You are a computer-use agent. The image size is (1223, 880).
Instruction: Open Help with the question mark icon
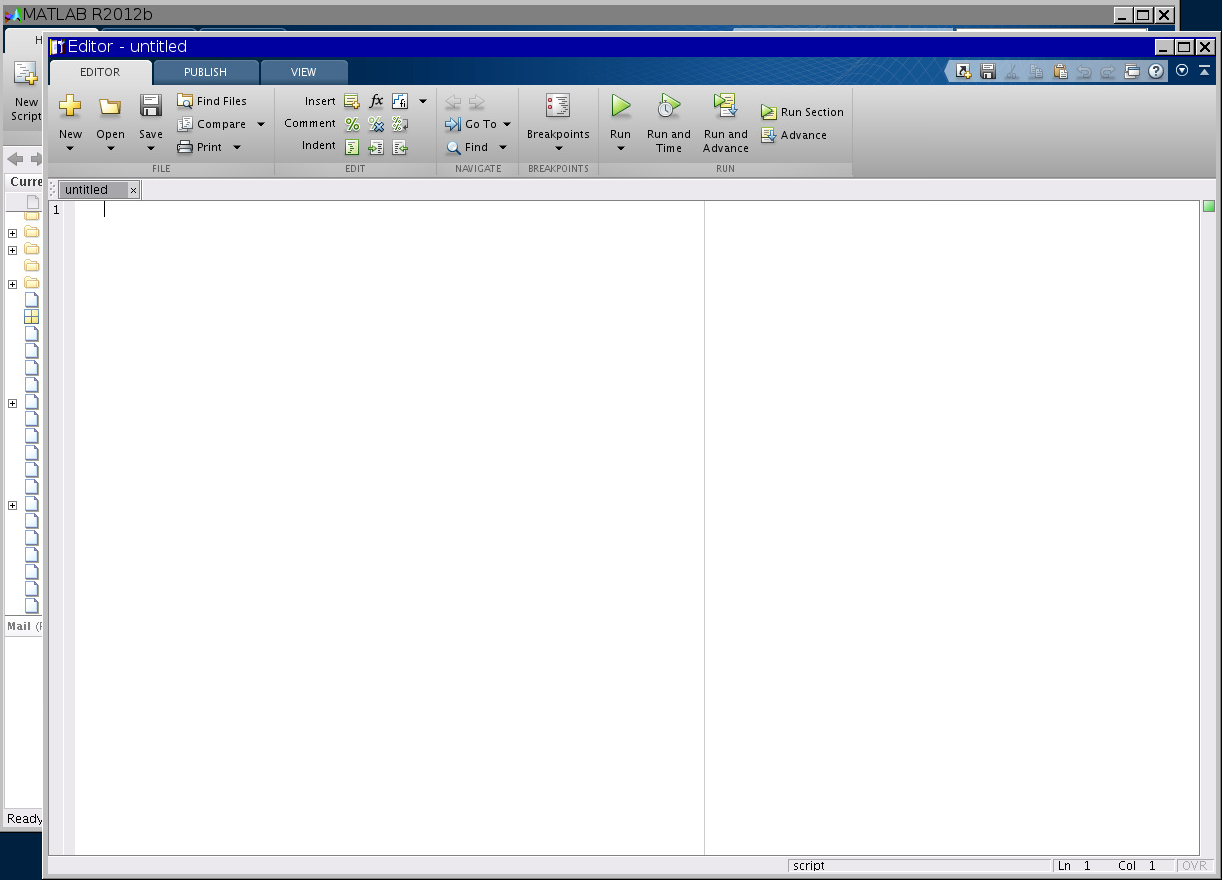1156,71
